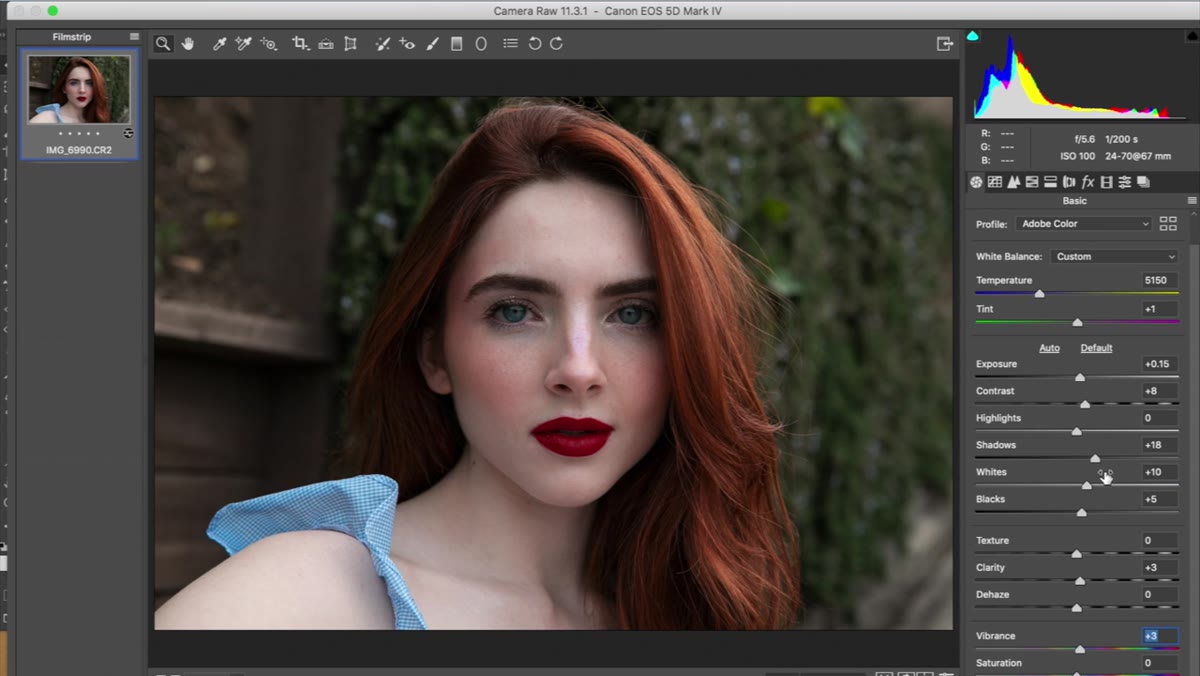This screenshot has height=676, width=1200.
Task: Click the Whites value field +10
Action: click(x=1160, y=472)
